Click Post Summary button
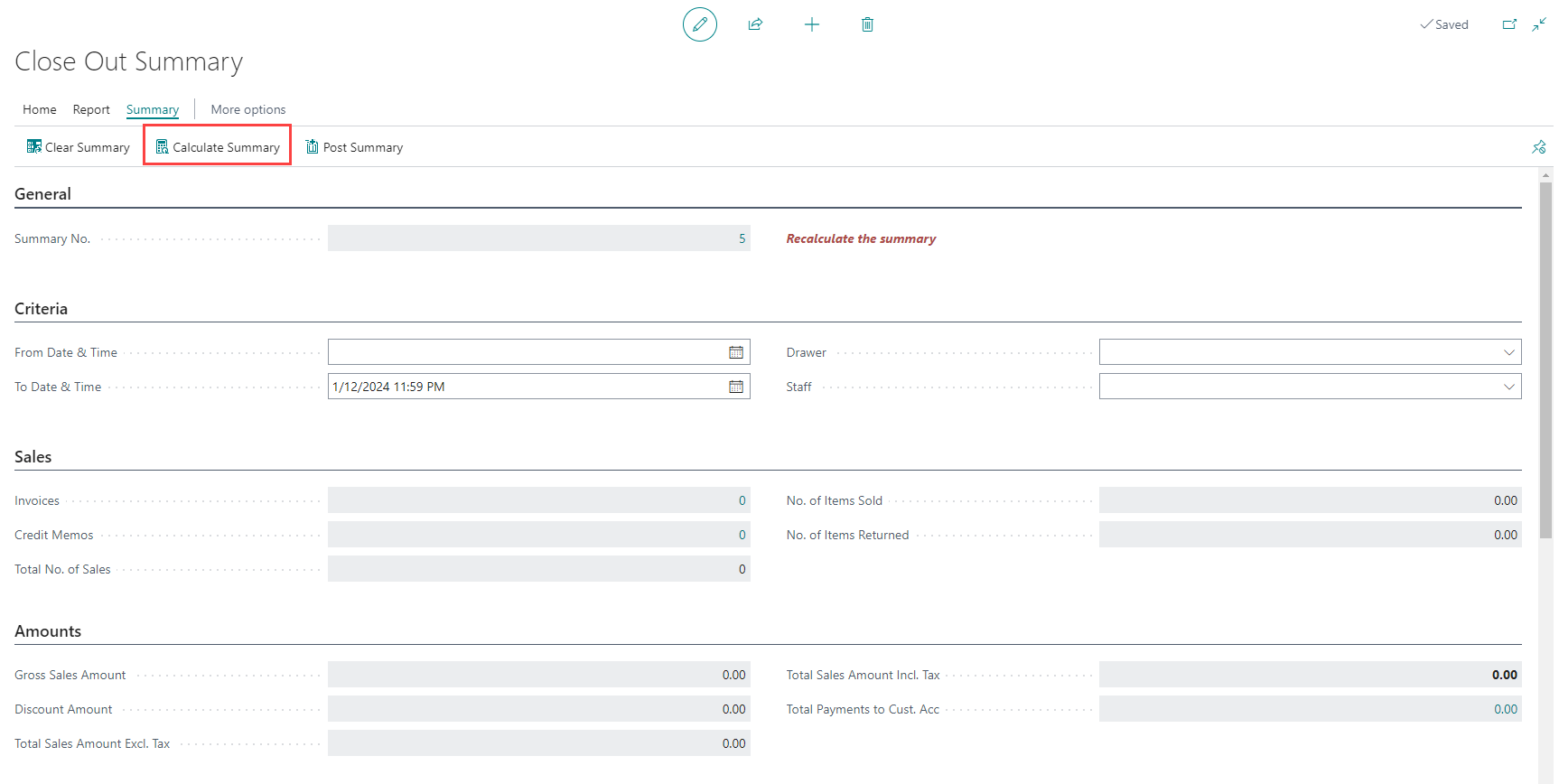 (354, 147)
